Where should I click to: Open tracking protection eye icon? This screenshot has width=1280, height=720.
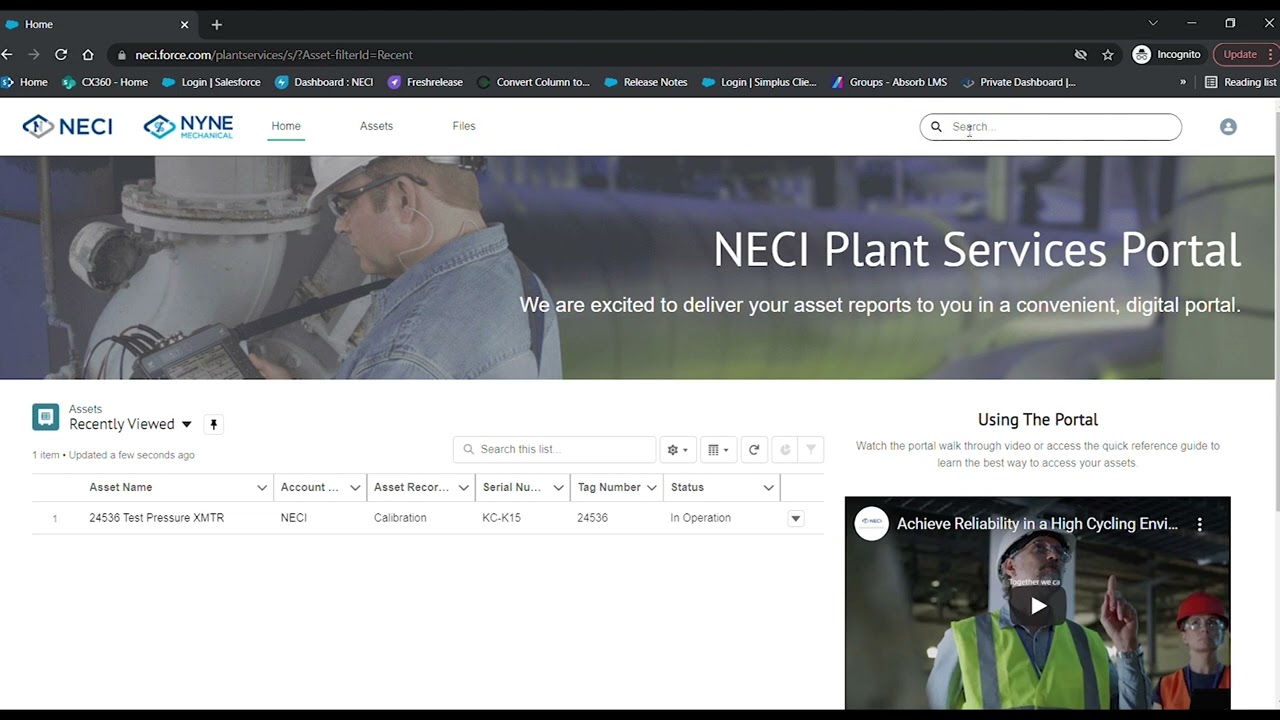click(x=1080, y=55)
